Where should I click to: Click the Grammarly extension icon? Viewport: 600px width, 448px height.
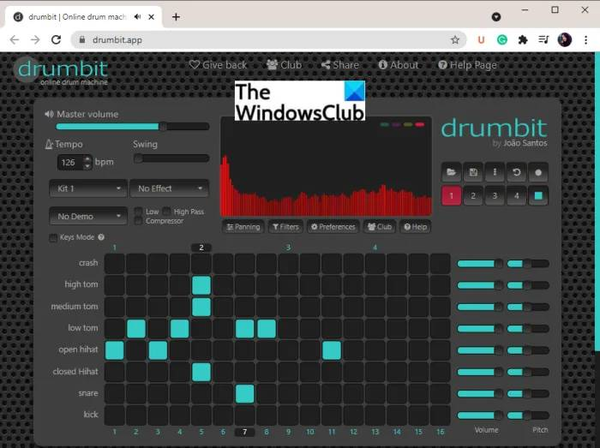coord(502,40)
